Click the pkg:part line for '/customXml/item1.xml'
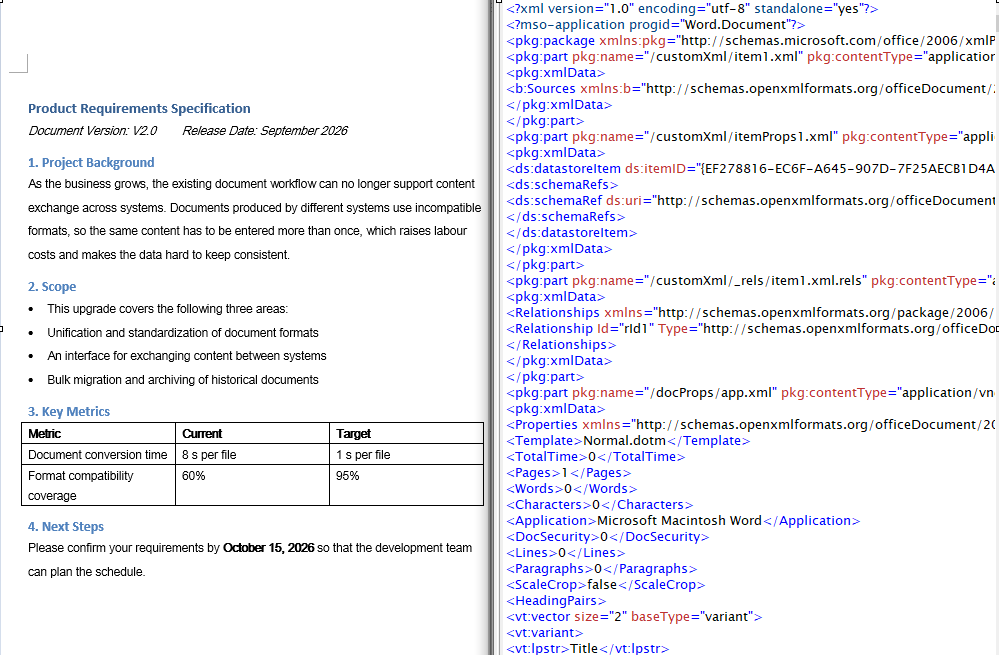Viewport: 999px width, 655px height. (x=751, y=57)
